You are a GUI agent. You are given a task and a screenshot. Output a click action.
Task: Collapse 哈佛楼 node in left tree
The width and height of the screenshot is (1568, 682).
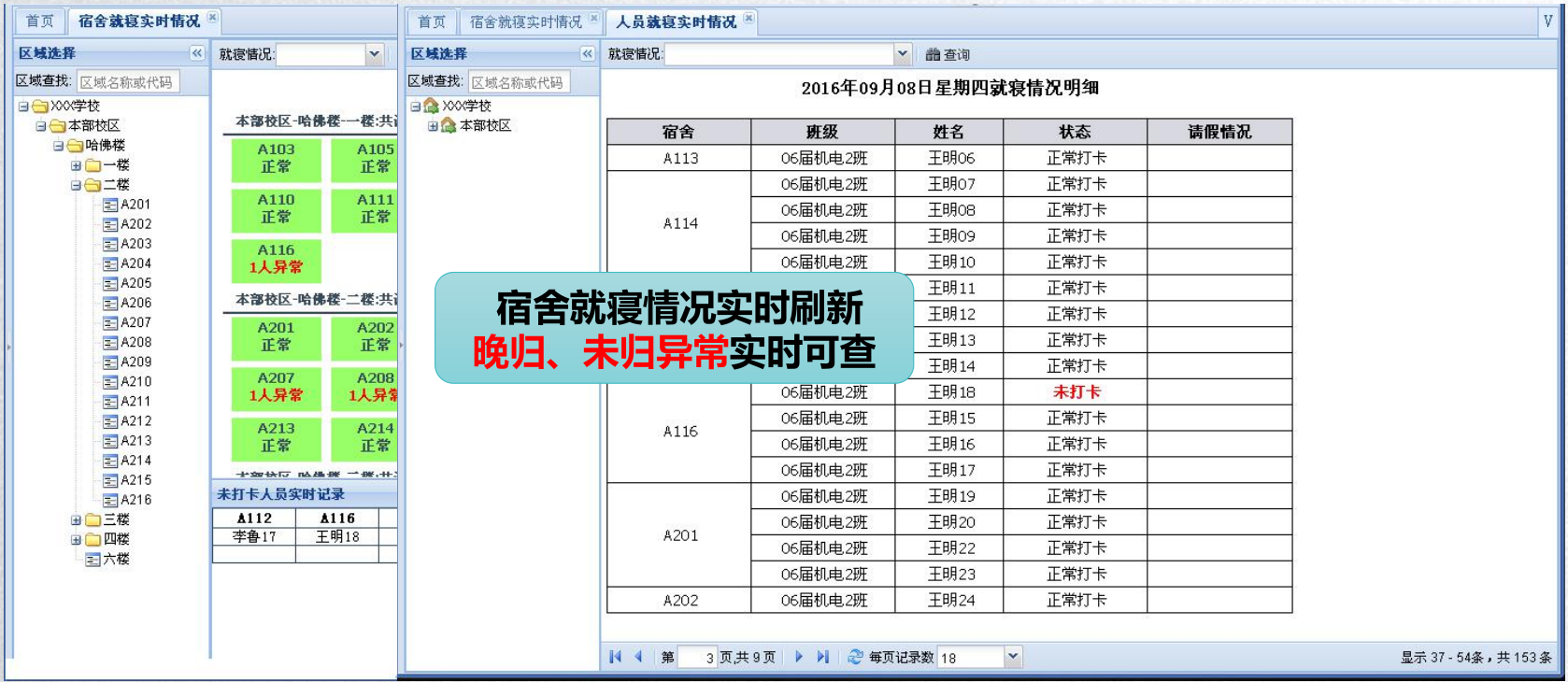coord(58,146)
